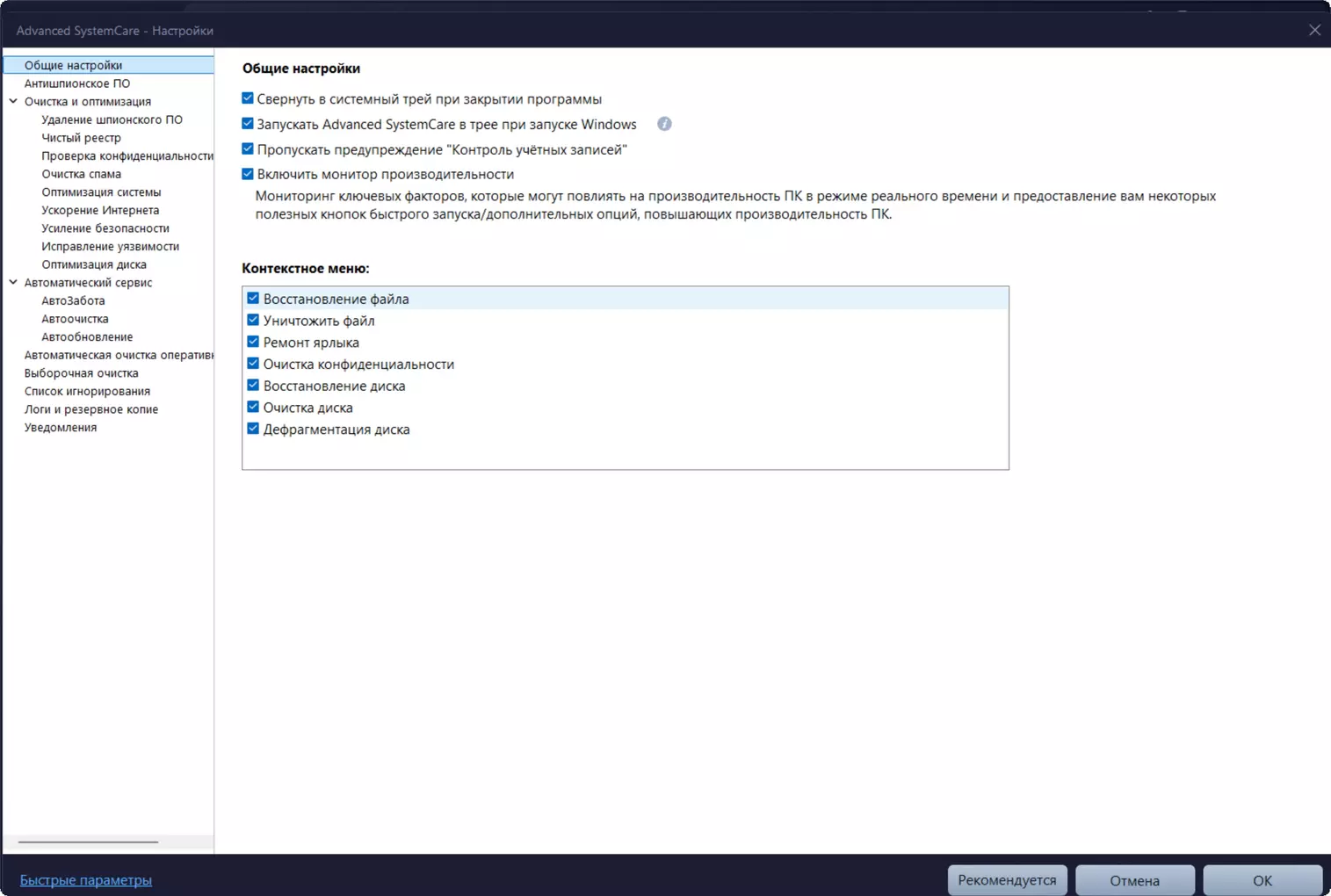Screen dimensions: 1331x896
Task: Click the Рекомендуется button
Action: pos(1008,880)
